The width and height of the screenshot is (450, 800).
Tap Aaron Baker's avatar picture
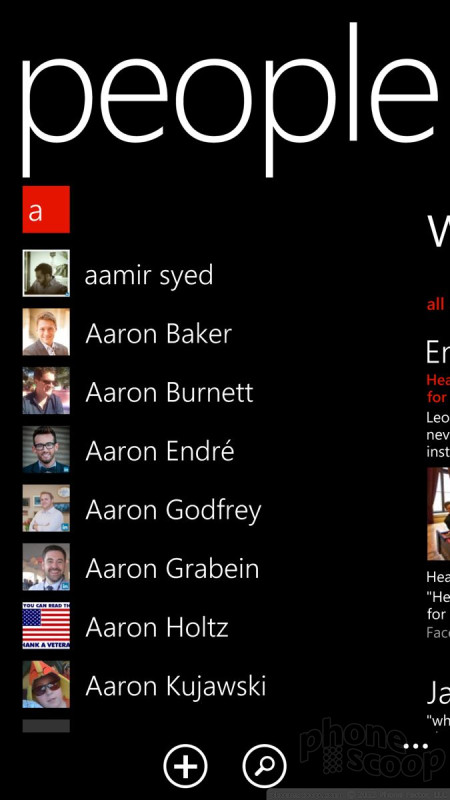click(46, 332)
